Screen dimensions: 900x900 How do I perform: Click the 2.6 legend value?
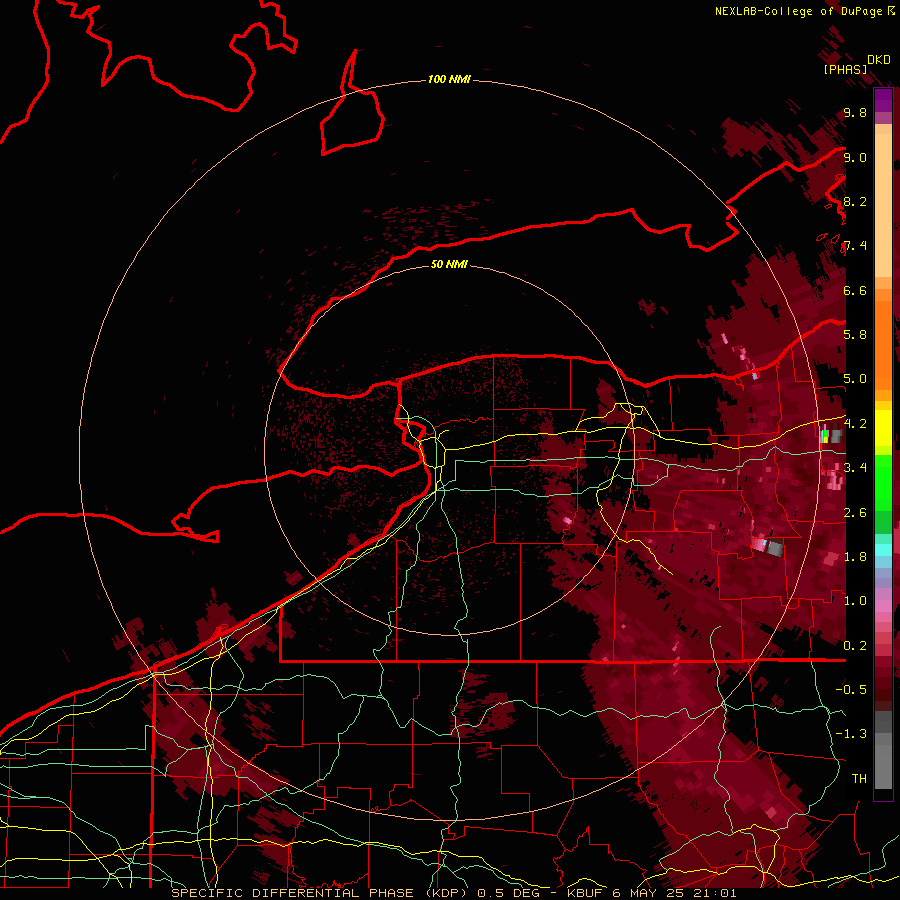click(x=855, y=512)
